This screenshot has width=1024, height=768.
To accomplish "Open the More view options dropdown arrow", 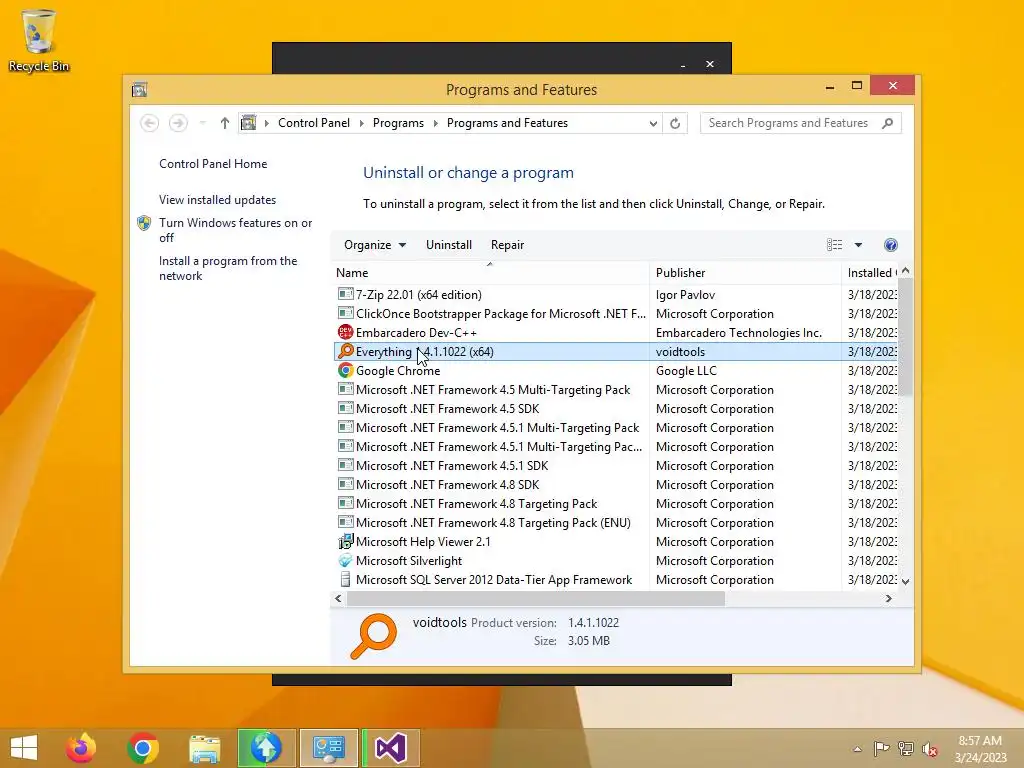I will pos(858,245).
